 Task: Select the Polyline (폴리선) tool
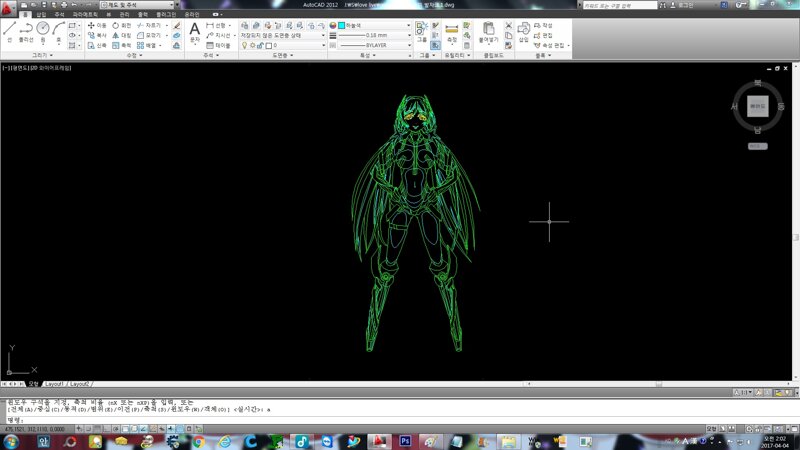(26, 32)
